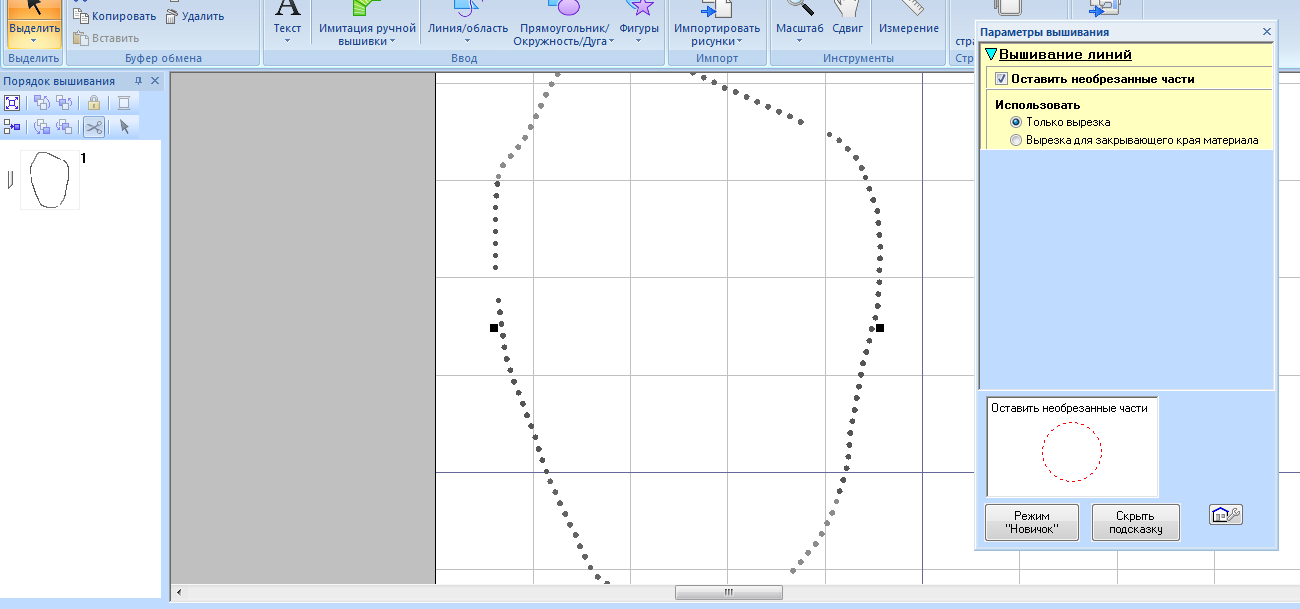
Task: Click the house-wrench default settings icon
Action: point(1225,515)
